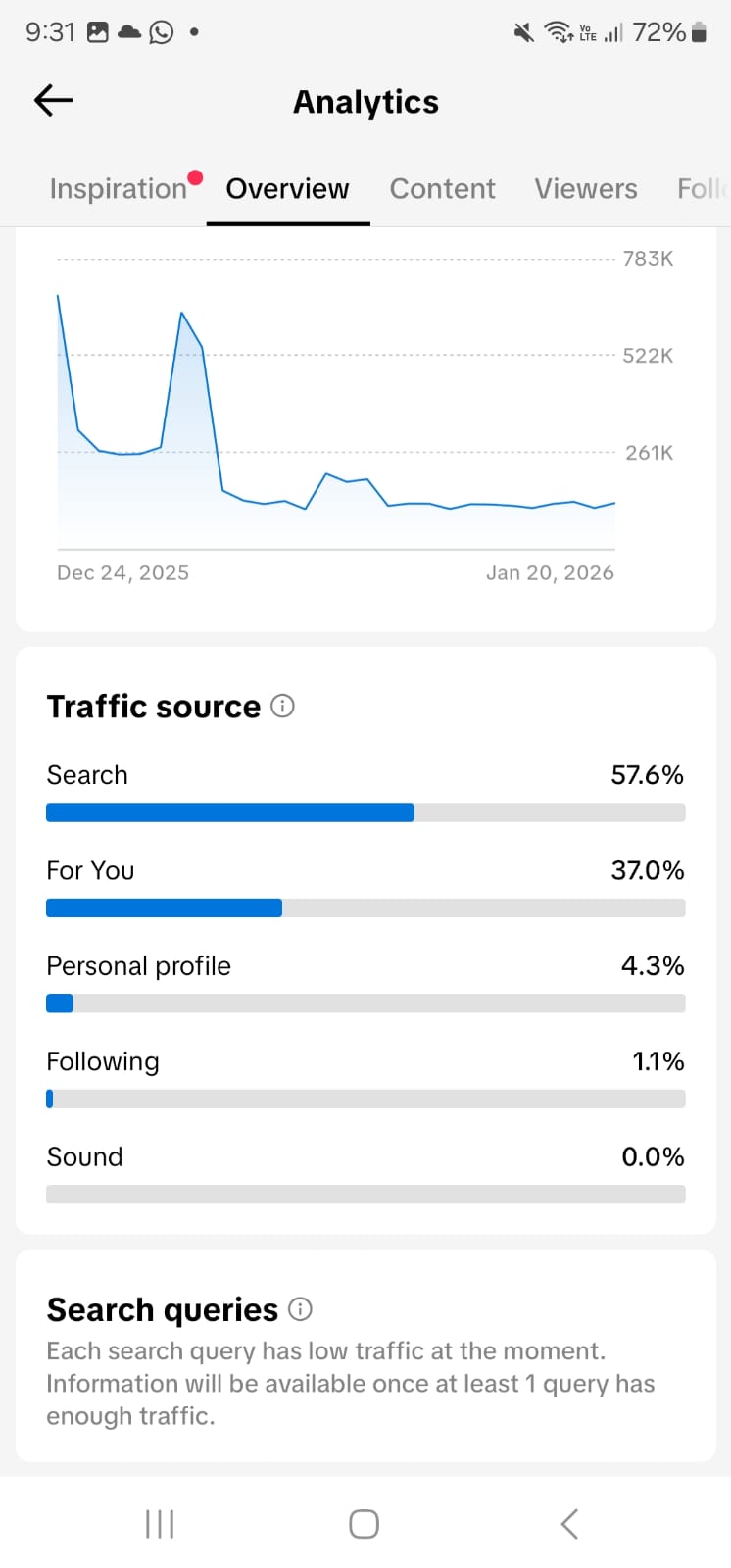This screenshot has width=731, height=1568.
Task: Tap the battery indicator icon
Action: [699, 32]
